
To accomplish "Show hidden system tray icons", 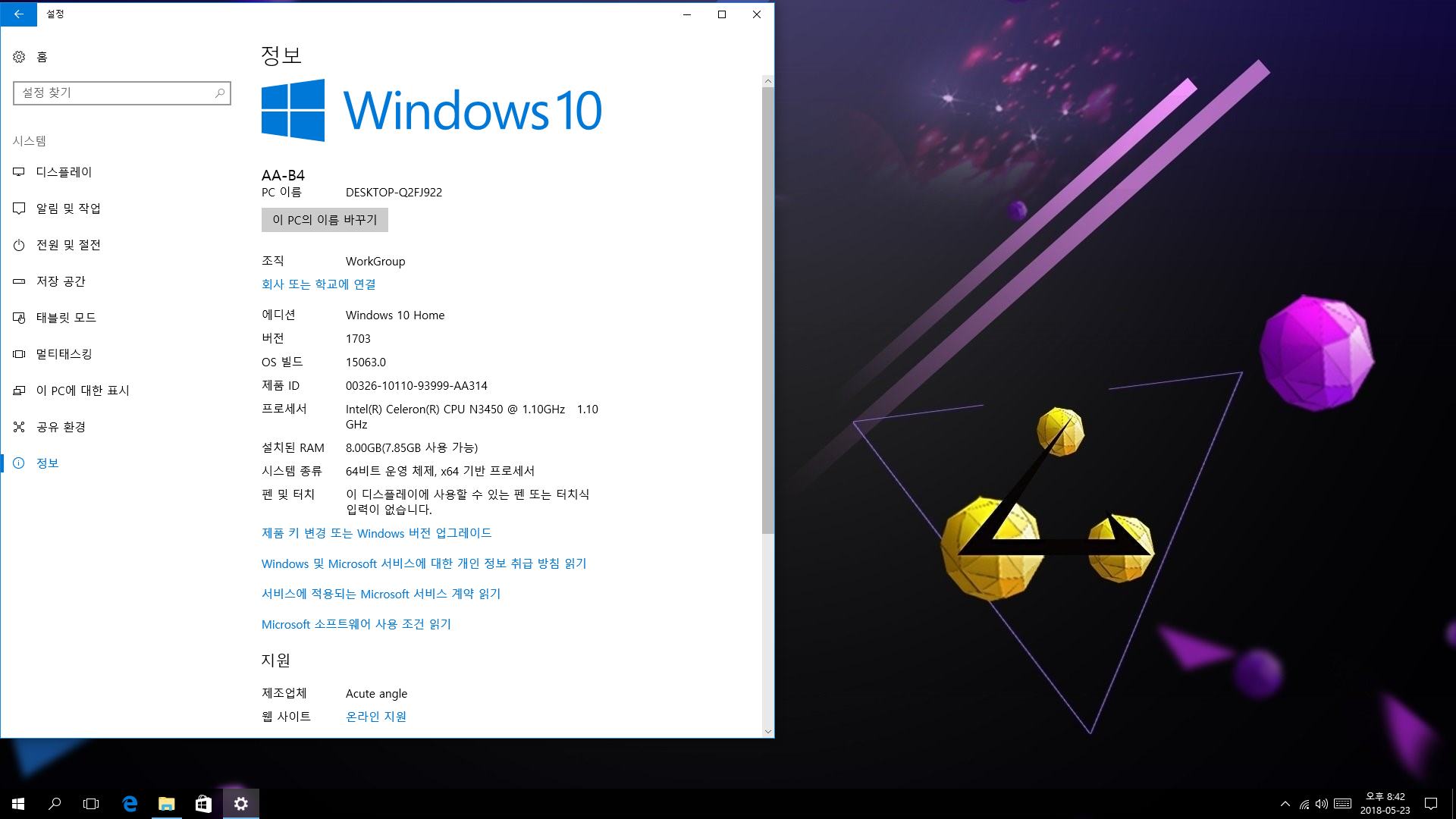I will [1285, 804].
